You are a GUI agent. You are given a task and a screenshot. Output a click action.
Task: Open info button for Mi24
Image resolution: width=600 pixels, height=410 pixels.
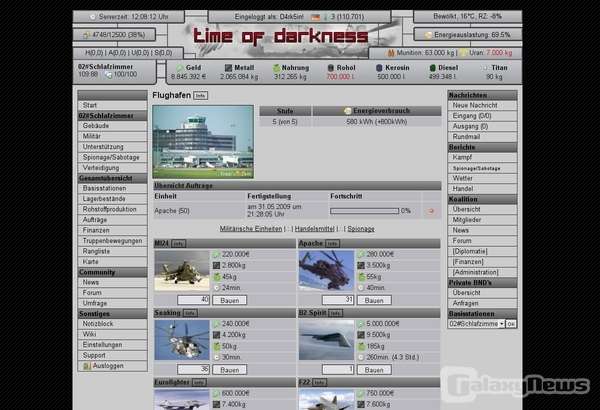pyautogui.click(x=179, y=244)
